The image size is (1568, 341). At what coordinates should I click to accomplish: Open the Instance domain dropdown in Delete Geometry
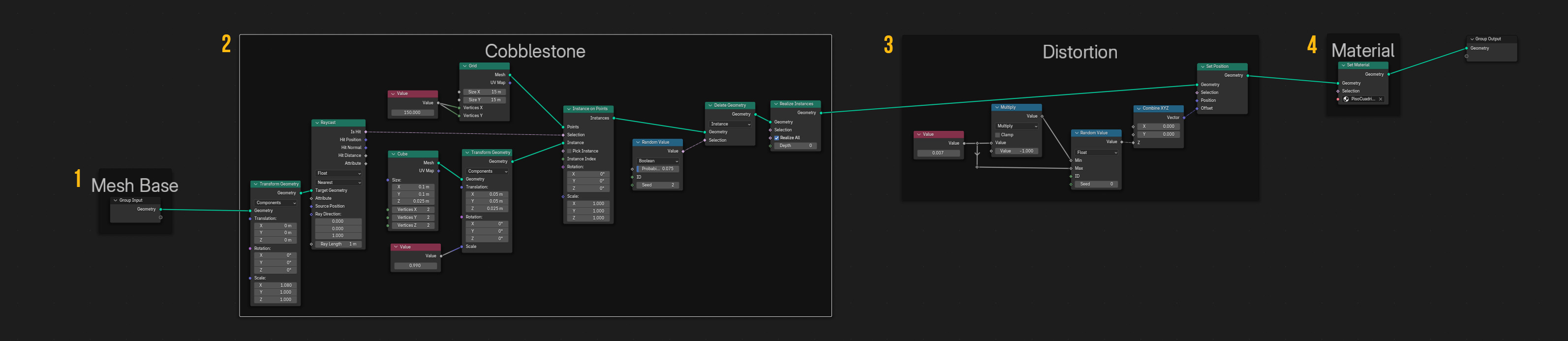[730, 124]
